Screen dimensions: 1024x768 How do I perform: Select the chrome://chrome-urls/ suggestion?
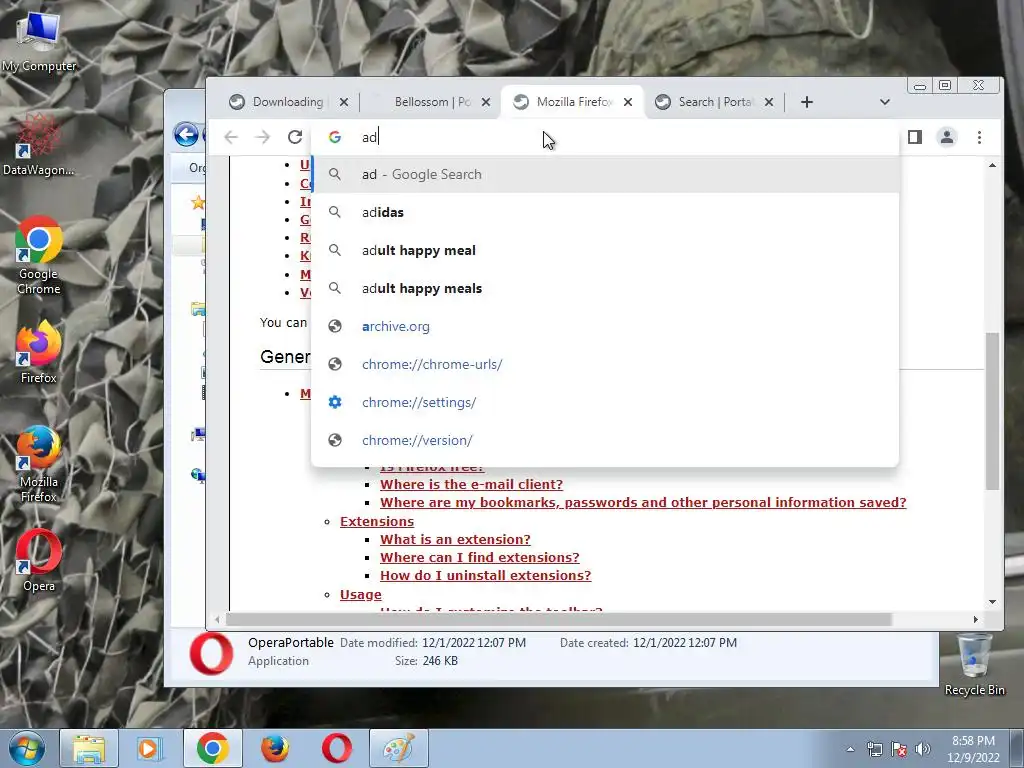point(605,364)
